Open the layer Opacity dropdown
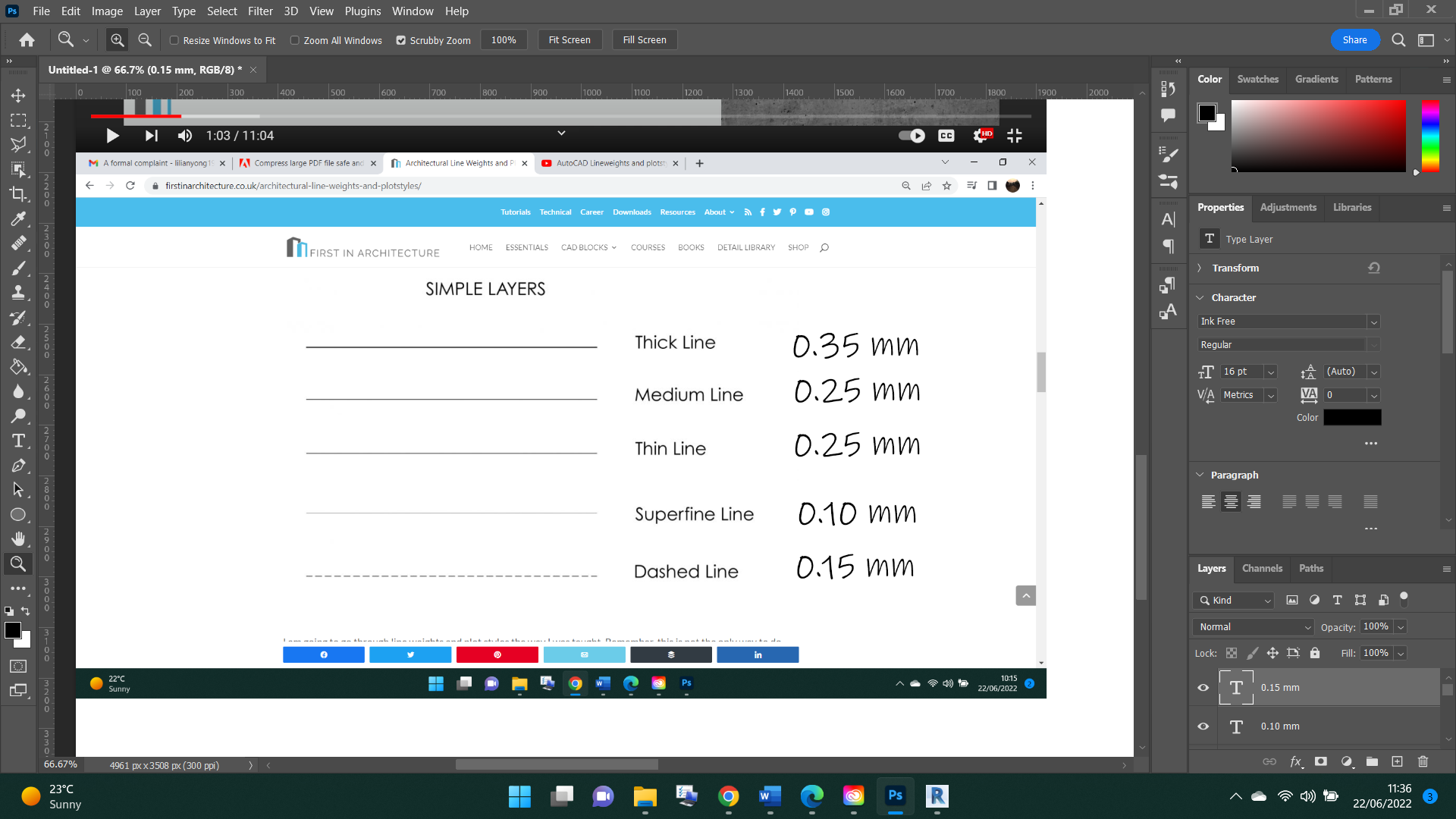1456x819 pixels. pyautogui.click(x=1401, y=627)
